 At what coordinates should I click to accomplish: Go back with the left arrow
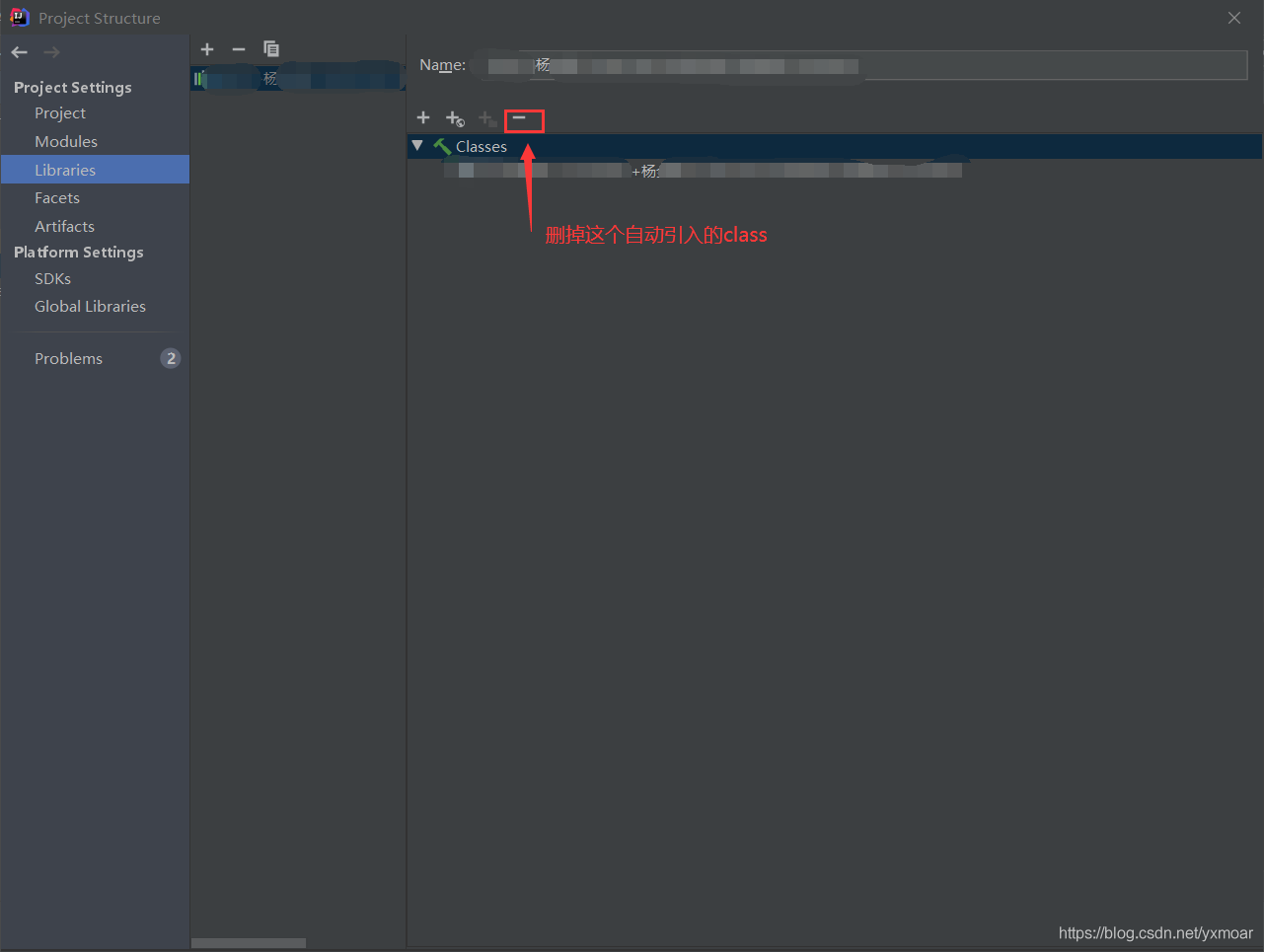point(20,52)
